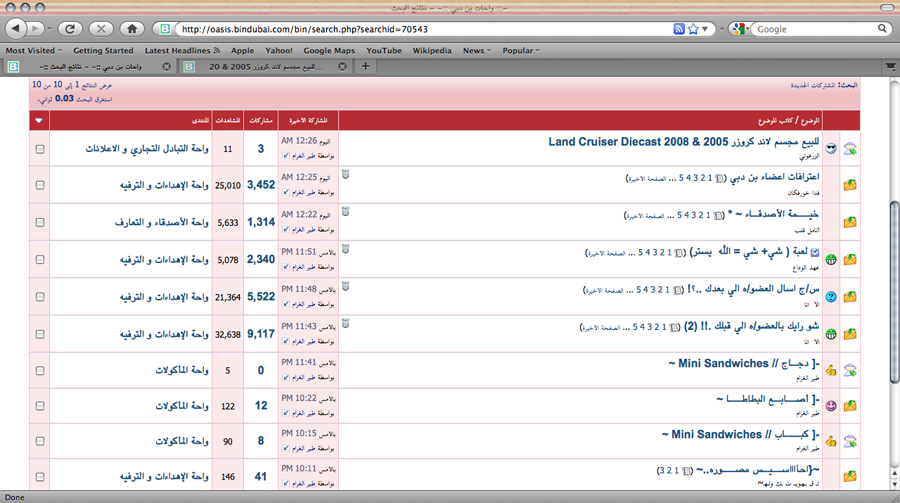Click the thread status icon for Land Cruiser row

click(x=850, y=149)
